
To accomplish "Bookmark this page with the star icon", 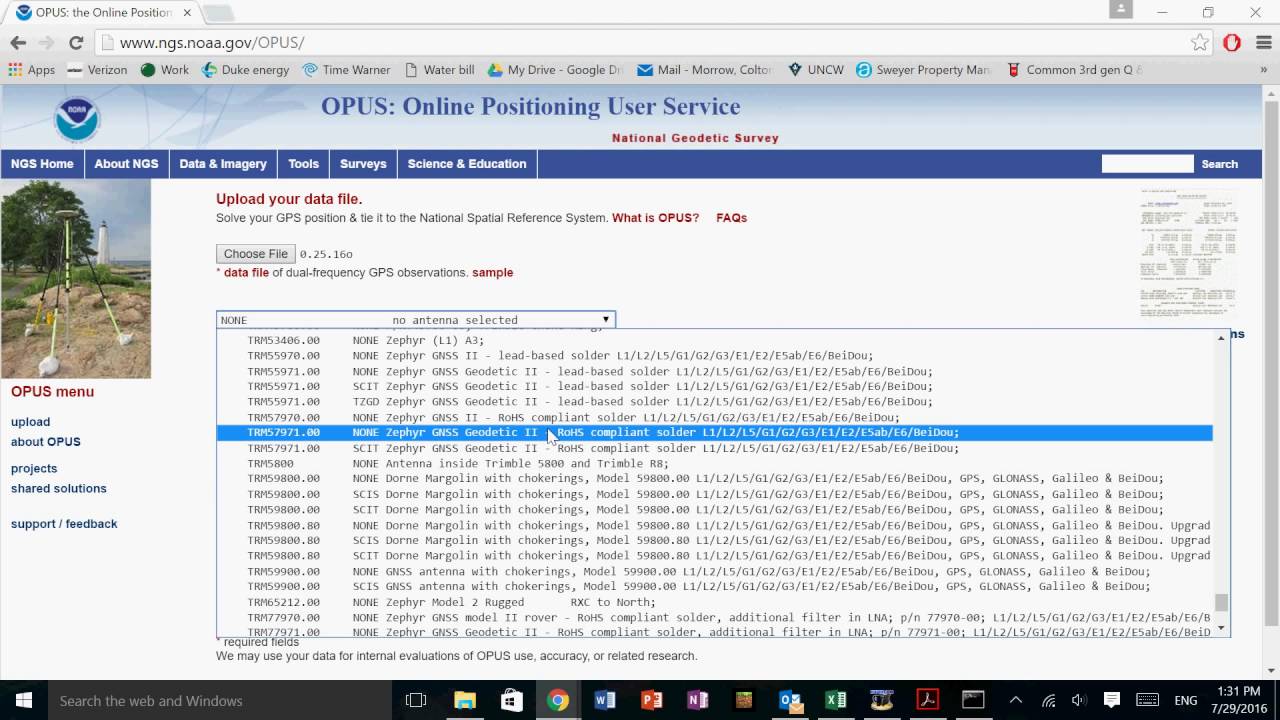I will [1200, 43].
